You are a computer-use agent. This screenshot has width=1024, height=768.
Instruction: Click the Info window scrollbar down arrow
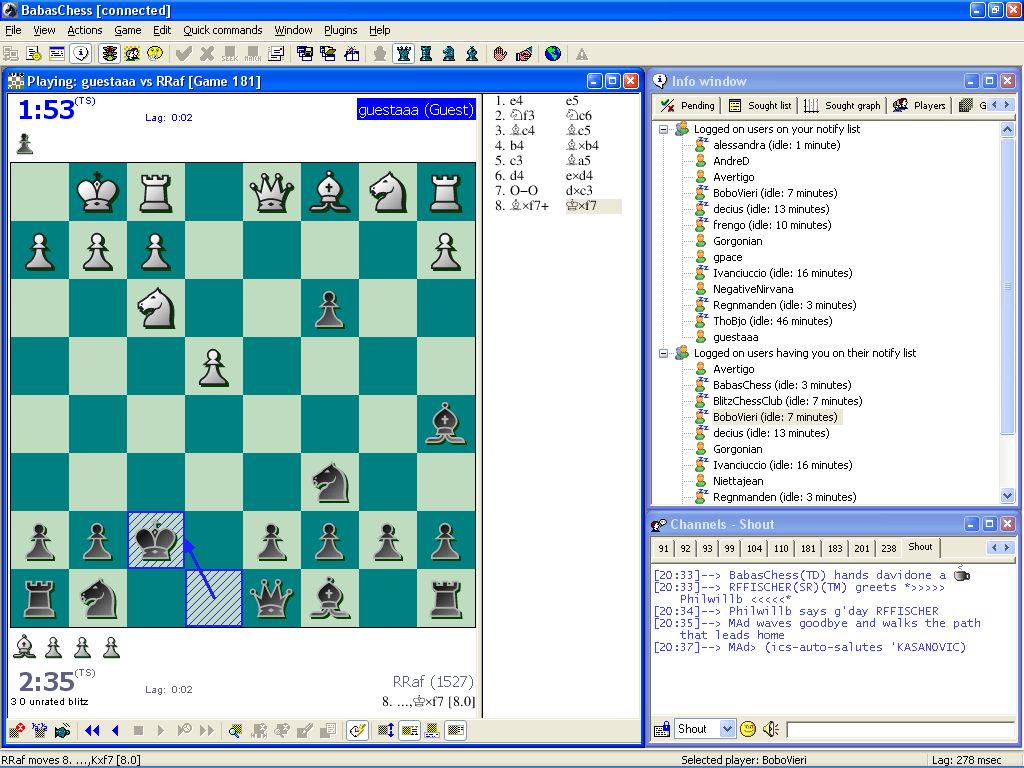click(1007, 495)
